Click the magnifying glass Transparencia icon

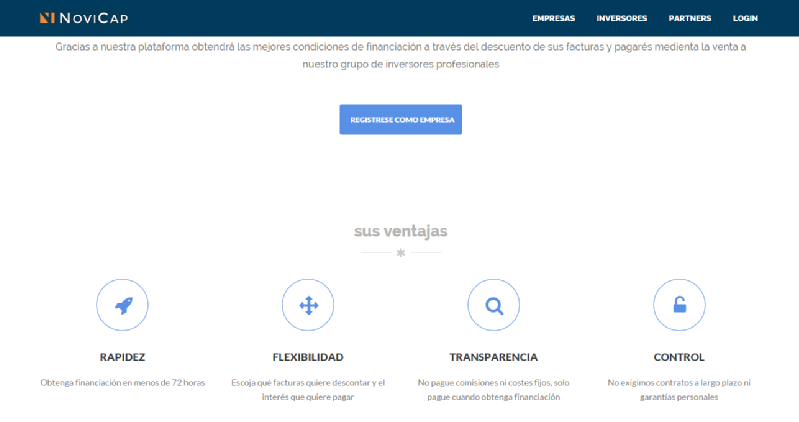click(x=493, y=305)
